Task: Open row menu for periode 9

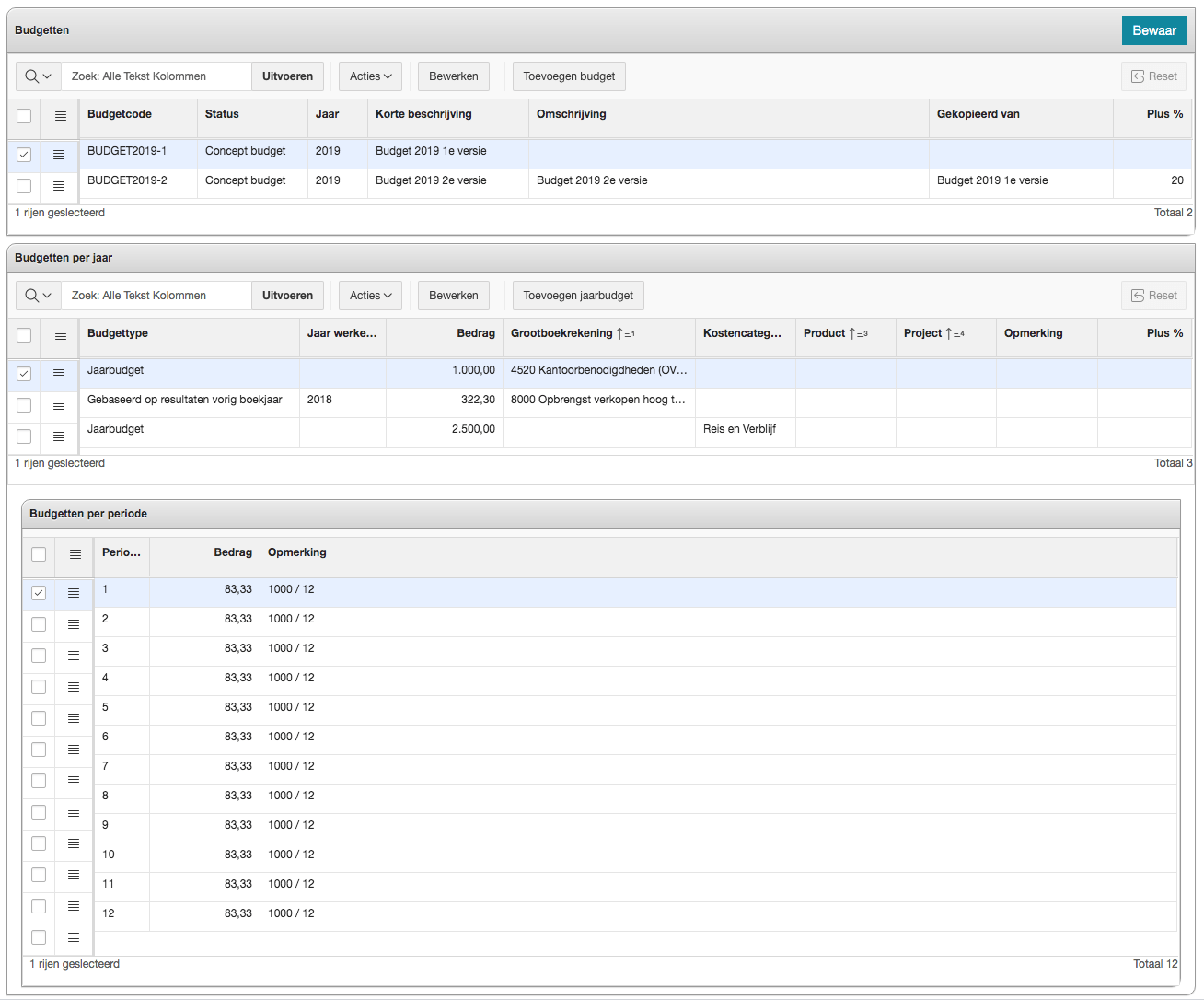Action: pyautogui.click(x=74, y=843)
